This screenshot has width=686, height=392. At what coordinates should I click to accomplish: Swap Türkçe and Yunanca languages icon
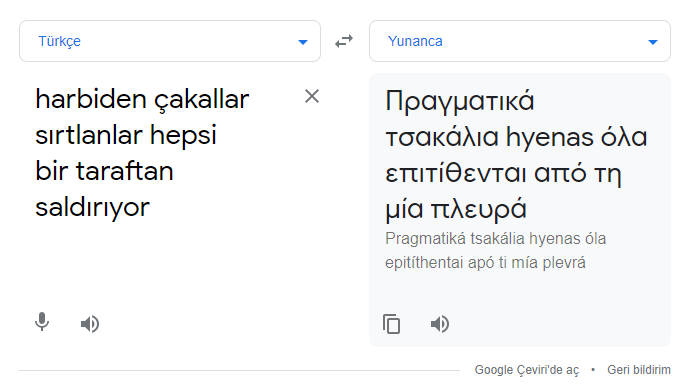pos(344,41)
